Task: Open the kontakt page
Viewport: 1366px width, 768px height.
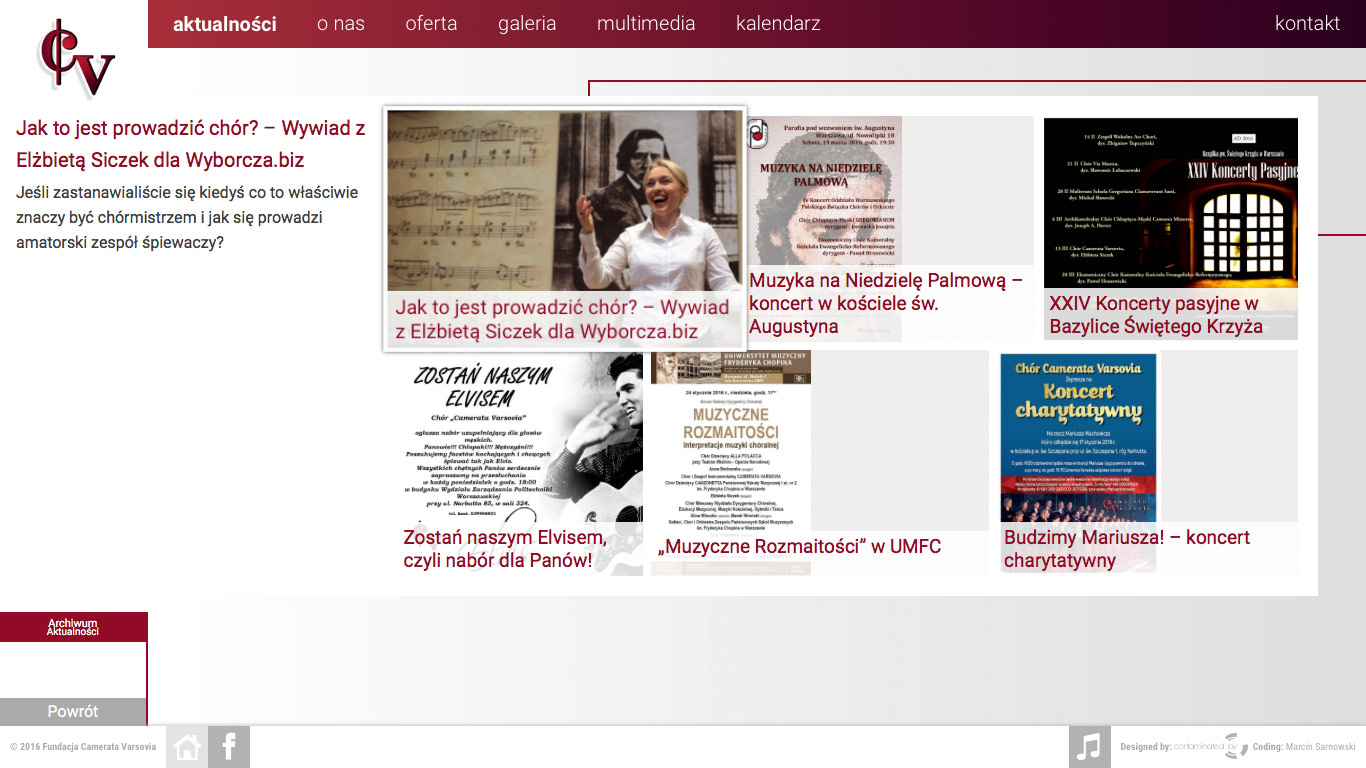Action: click(1307, 24)
